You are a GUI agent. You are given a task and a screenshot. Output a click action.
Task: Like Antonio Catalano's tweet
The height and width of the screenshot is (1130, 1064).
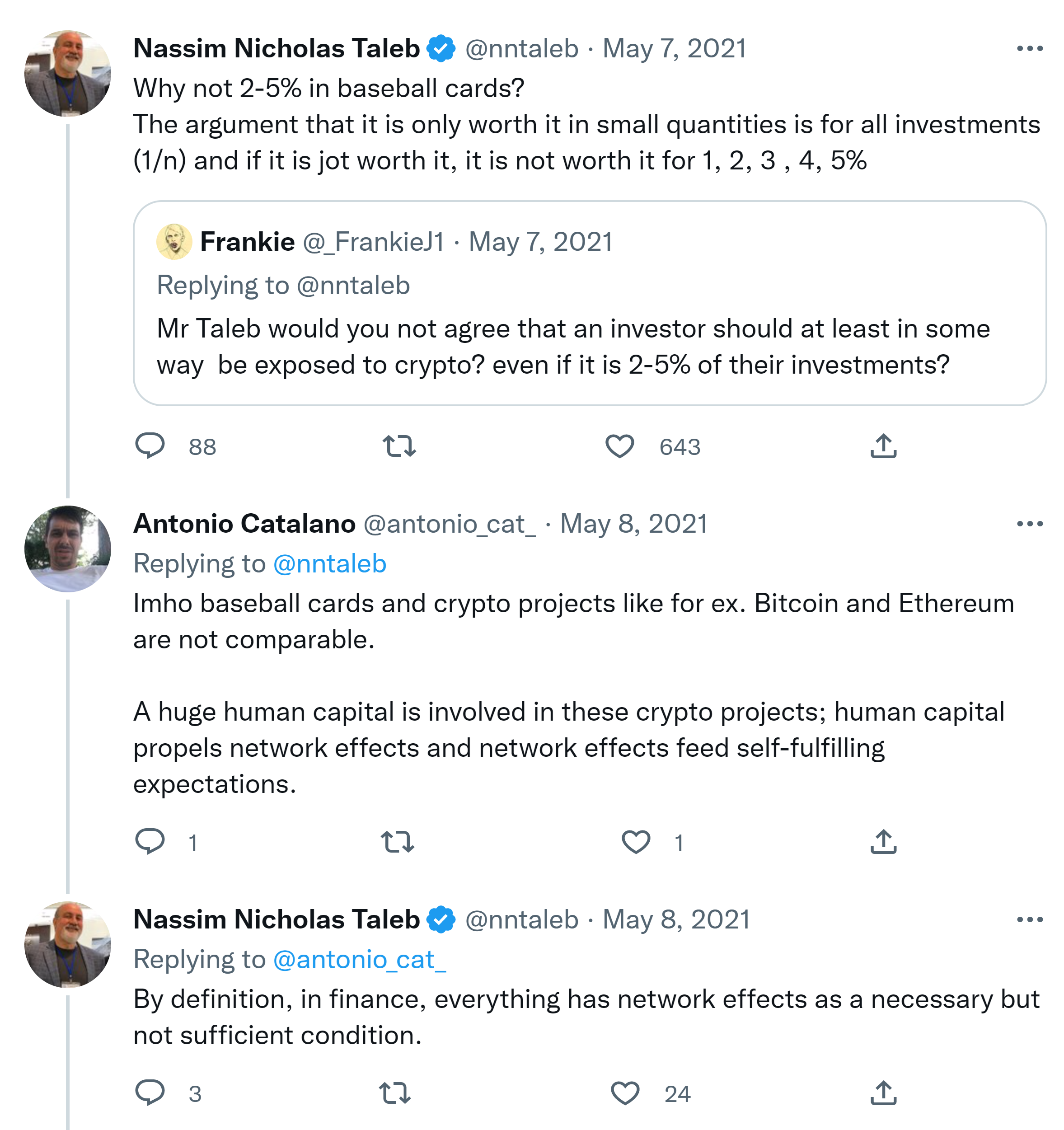click(x=635, y=841)
